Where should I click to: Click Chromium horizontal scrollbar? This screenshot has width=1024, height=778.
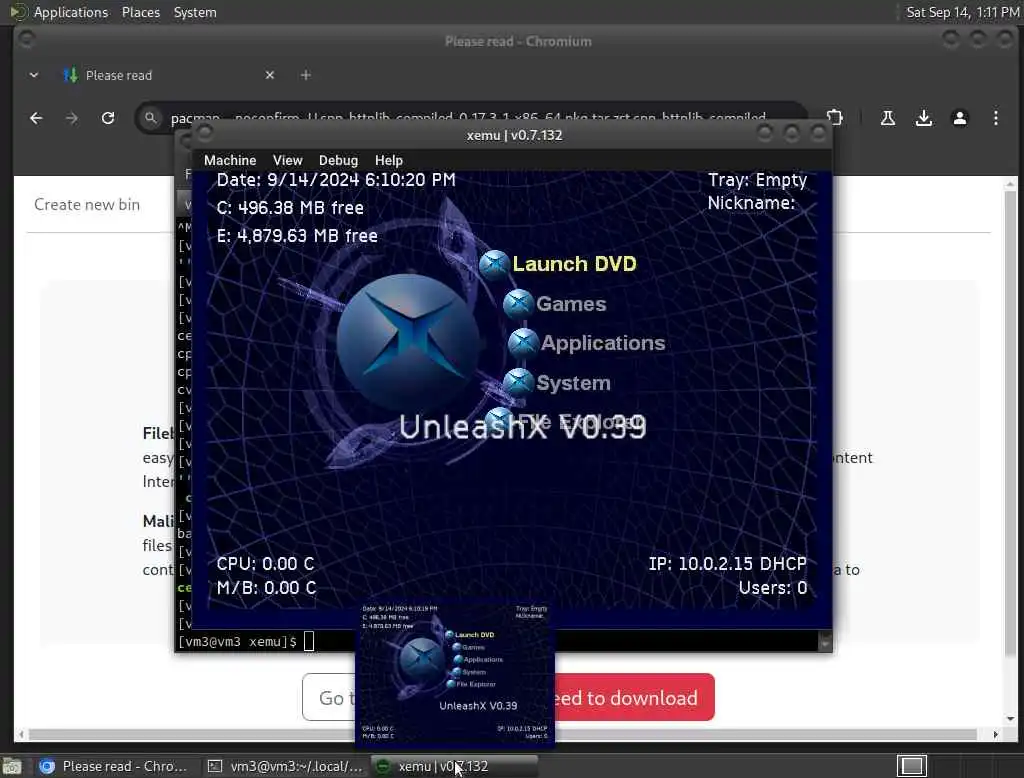[x=503, y=734]
